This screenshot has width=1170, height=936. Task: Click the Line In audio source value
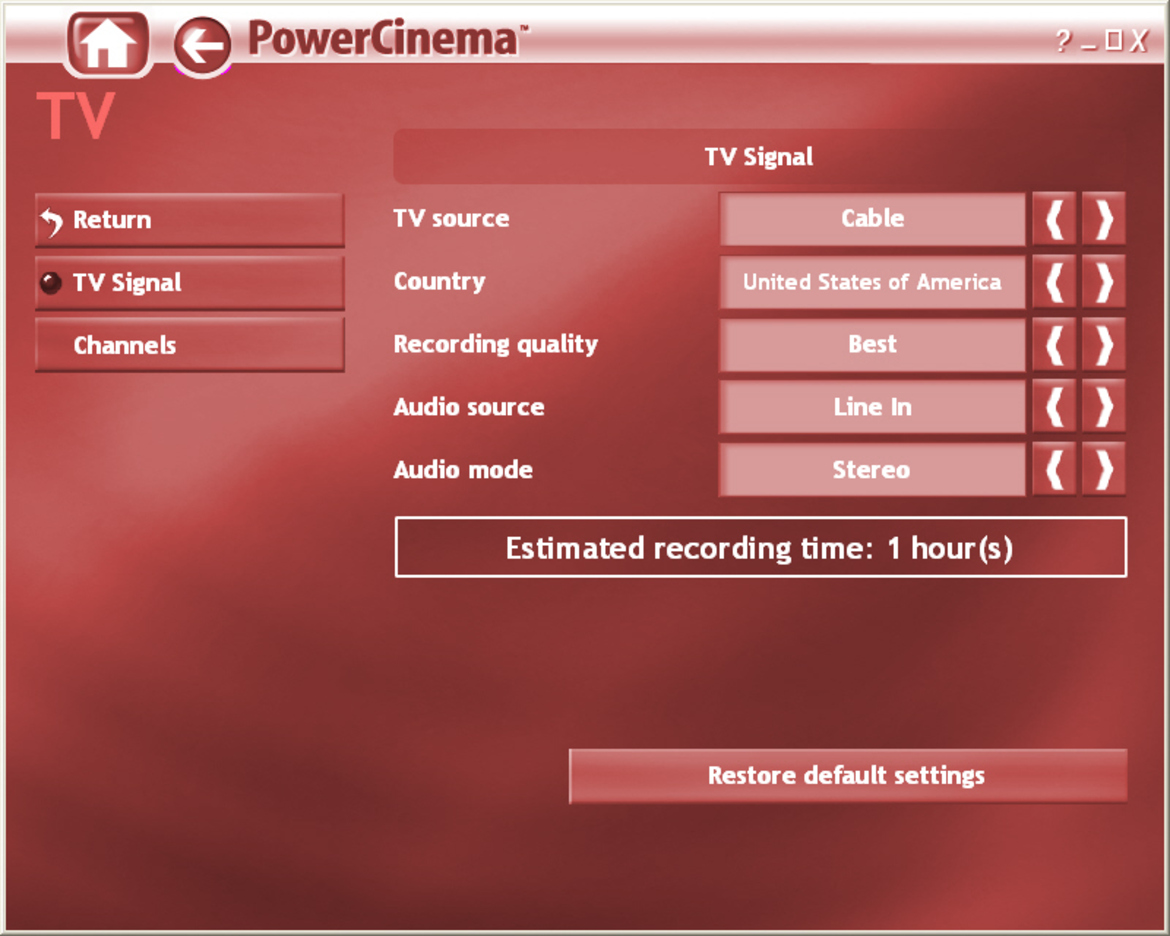coord(872,407)
